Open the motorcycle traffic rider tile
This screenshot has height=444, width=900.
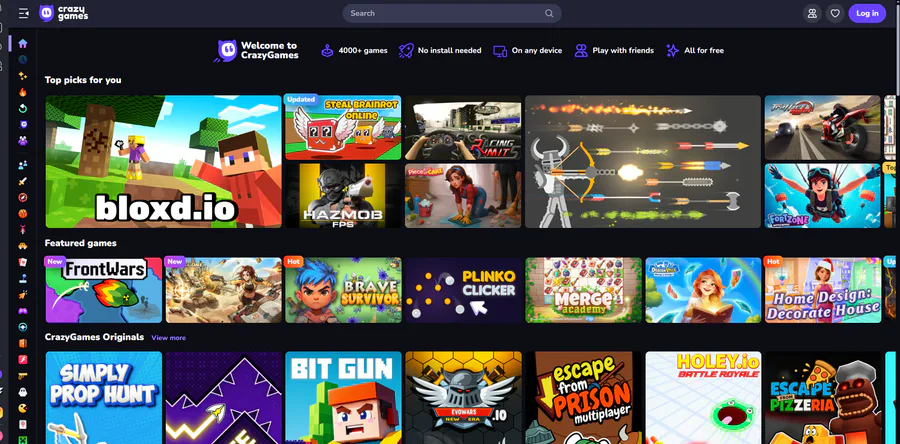823,127
